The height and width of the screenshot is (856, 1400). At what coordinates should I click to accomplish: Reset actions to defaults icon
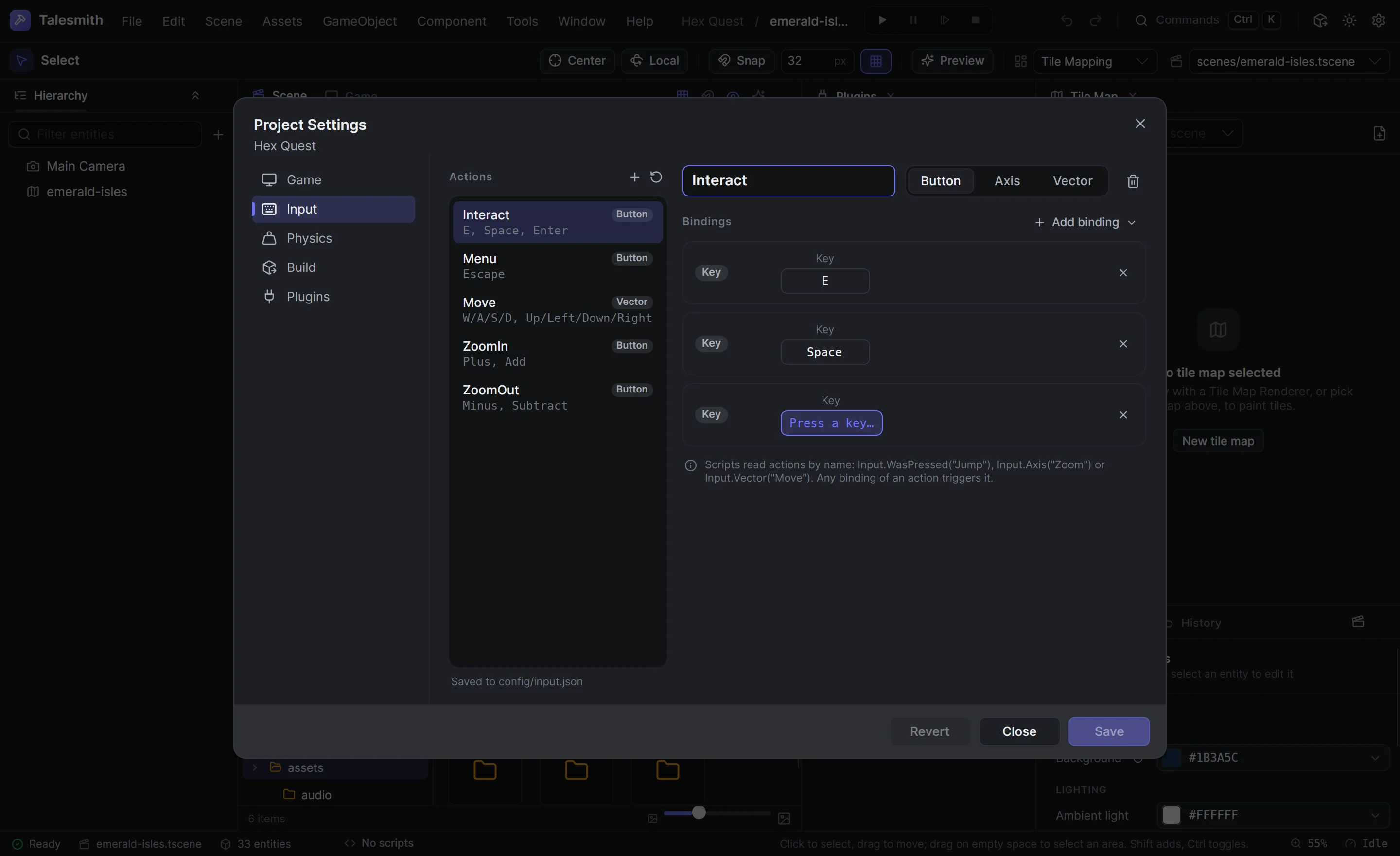coord(656,177)
